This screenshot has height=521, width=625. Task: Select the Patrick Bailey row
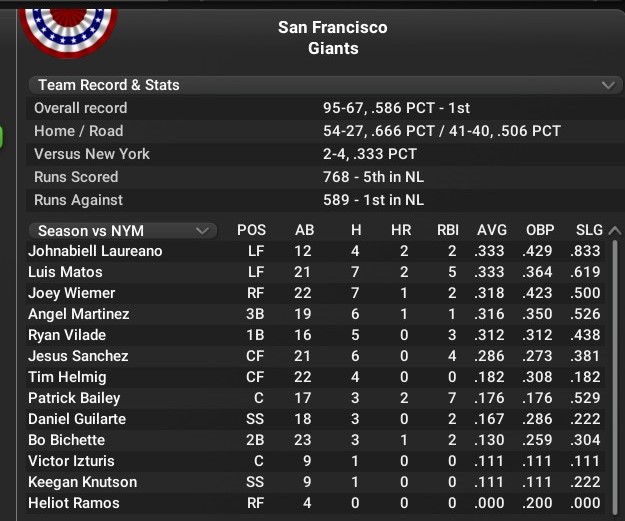click(x=315, y=398)
